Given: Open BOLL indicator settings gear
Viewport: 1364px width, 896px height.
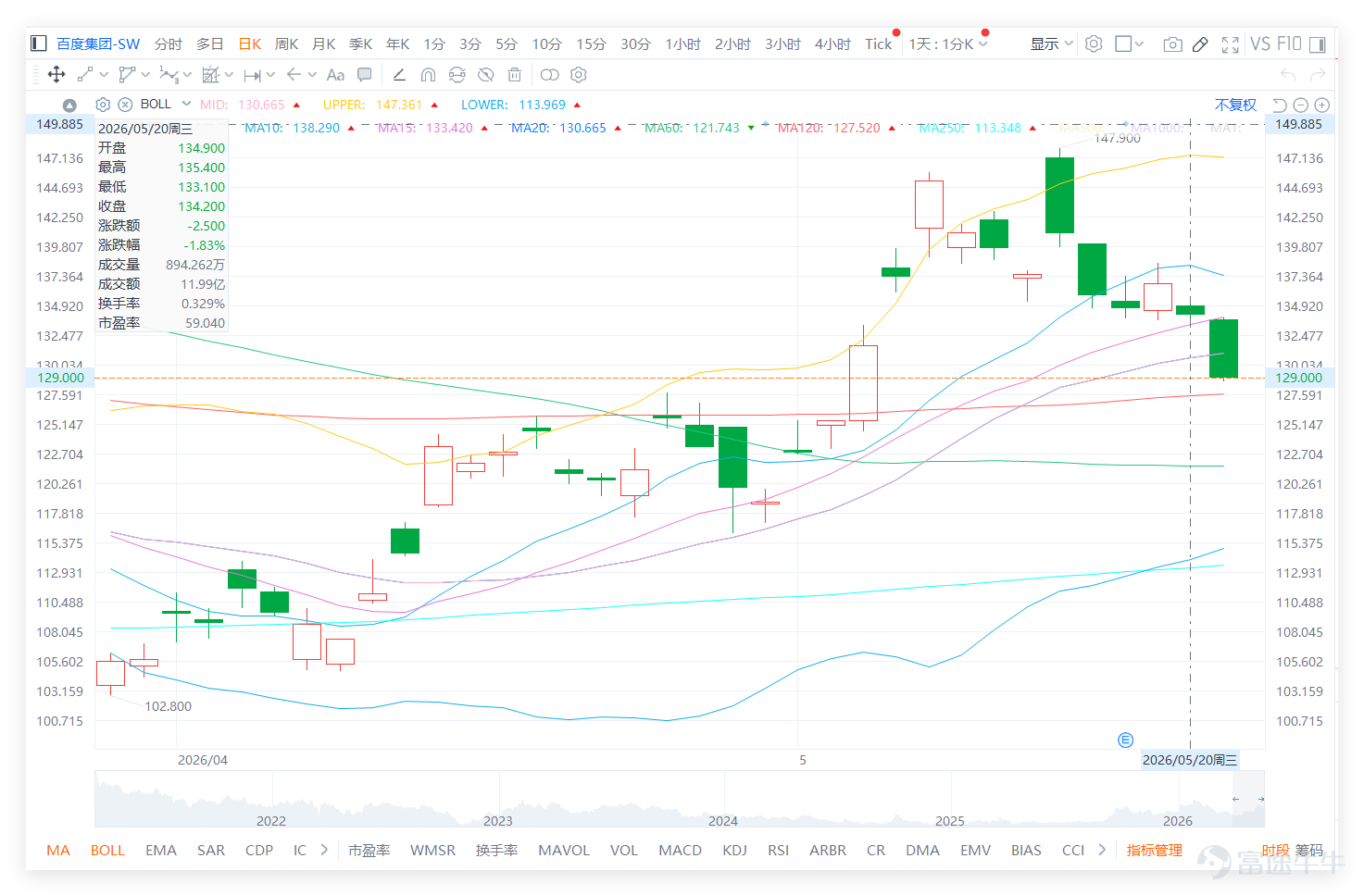Looking at the screenshot, I should (103, 105).
